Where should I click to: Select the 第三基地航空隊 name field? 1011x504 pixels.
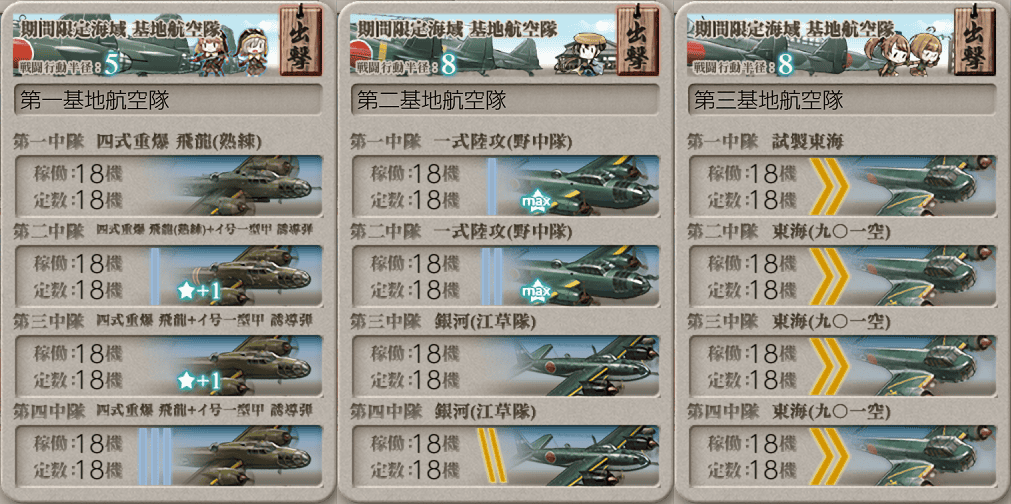point(841,100)
